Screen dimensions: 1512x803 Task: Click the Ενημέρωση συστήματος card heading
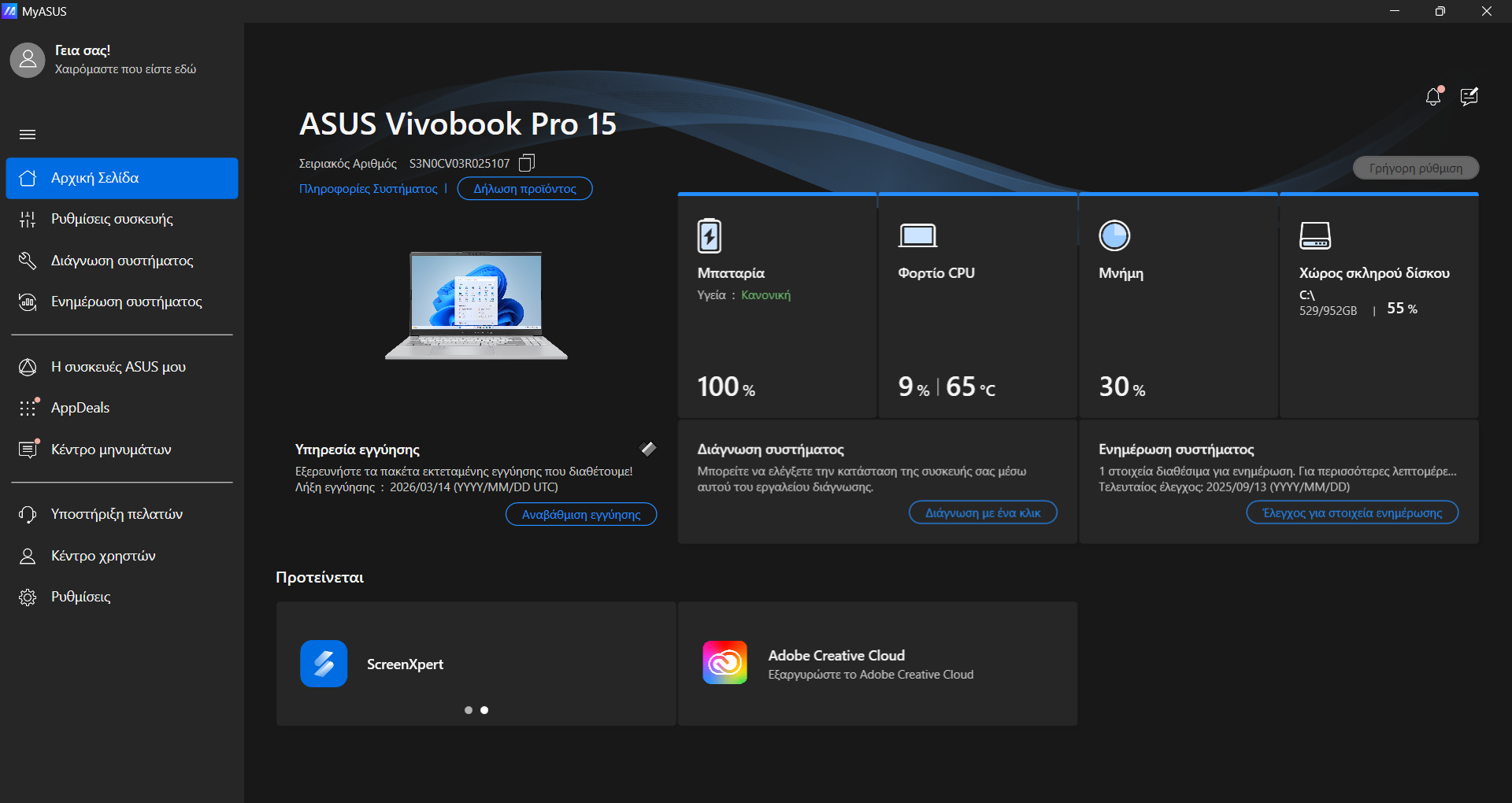(1177, 450)
